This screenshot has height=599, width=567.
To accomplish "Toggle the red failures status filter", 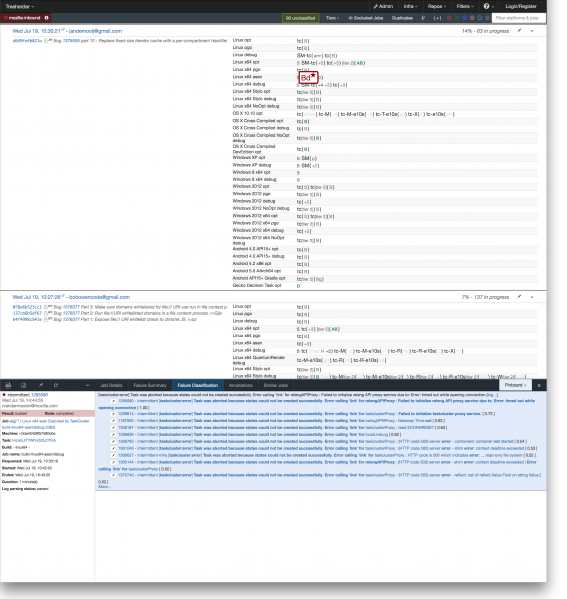I will (x=449, y=18).
